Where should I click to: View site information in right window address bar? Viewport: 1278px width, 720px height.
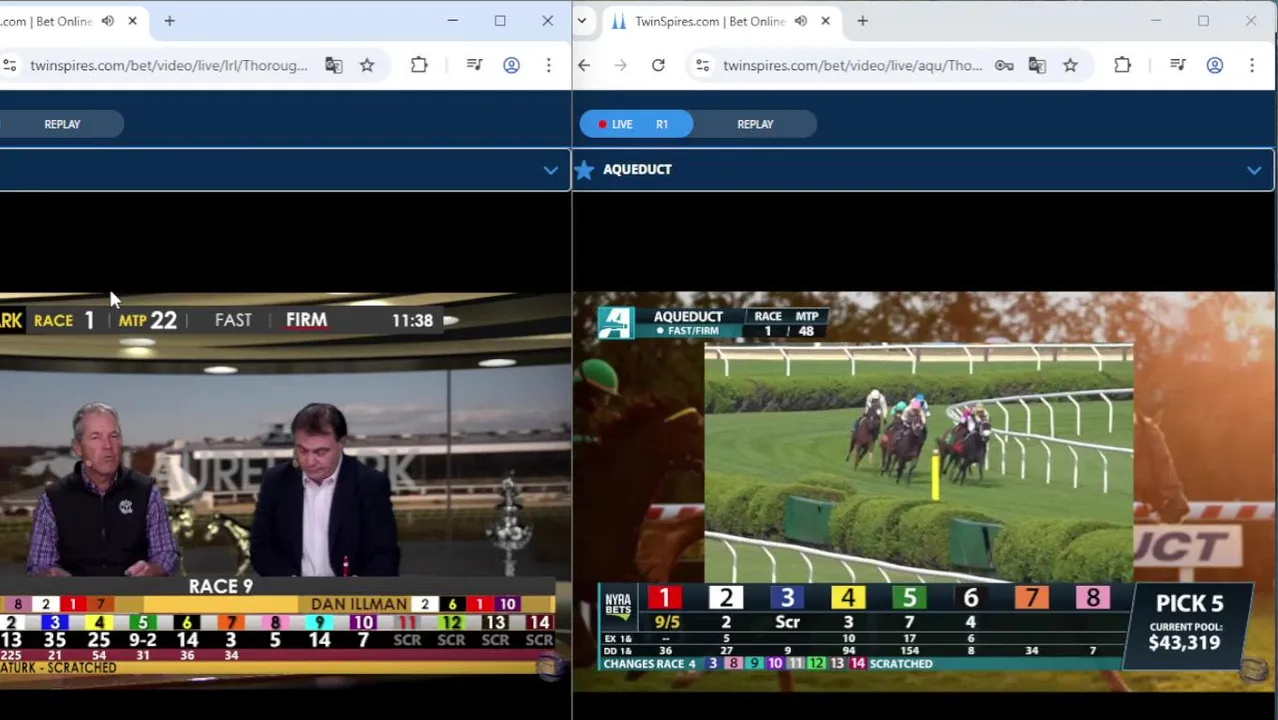point(702,65)
